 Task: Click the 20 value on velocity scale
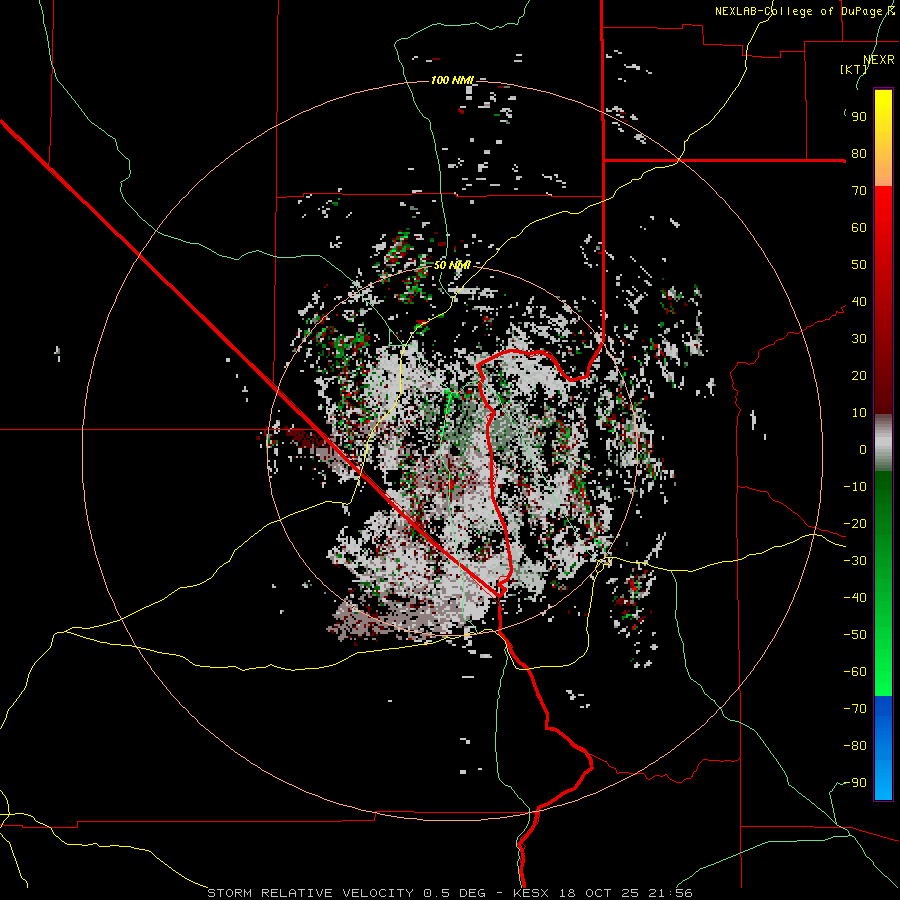859,376
